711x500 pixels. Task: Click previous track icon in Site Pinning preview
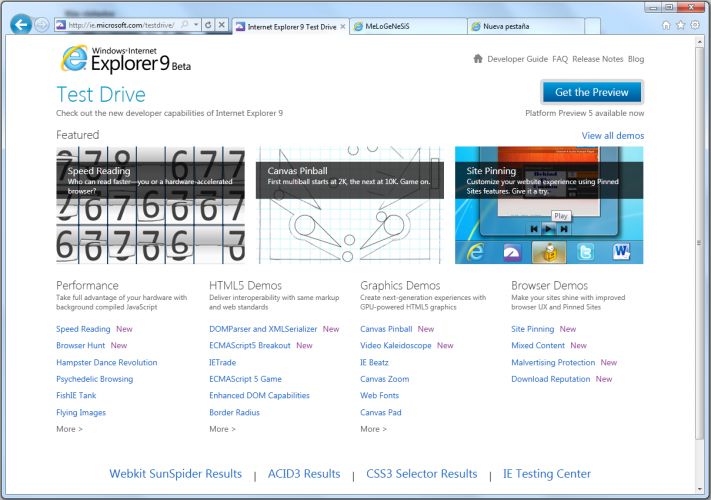coord(534,229)
